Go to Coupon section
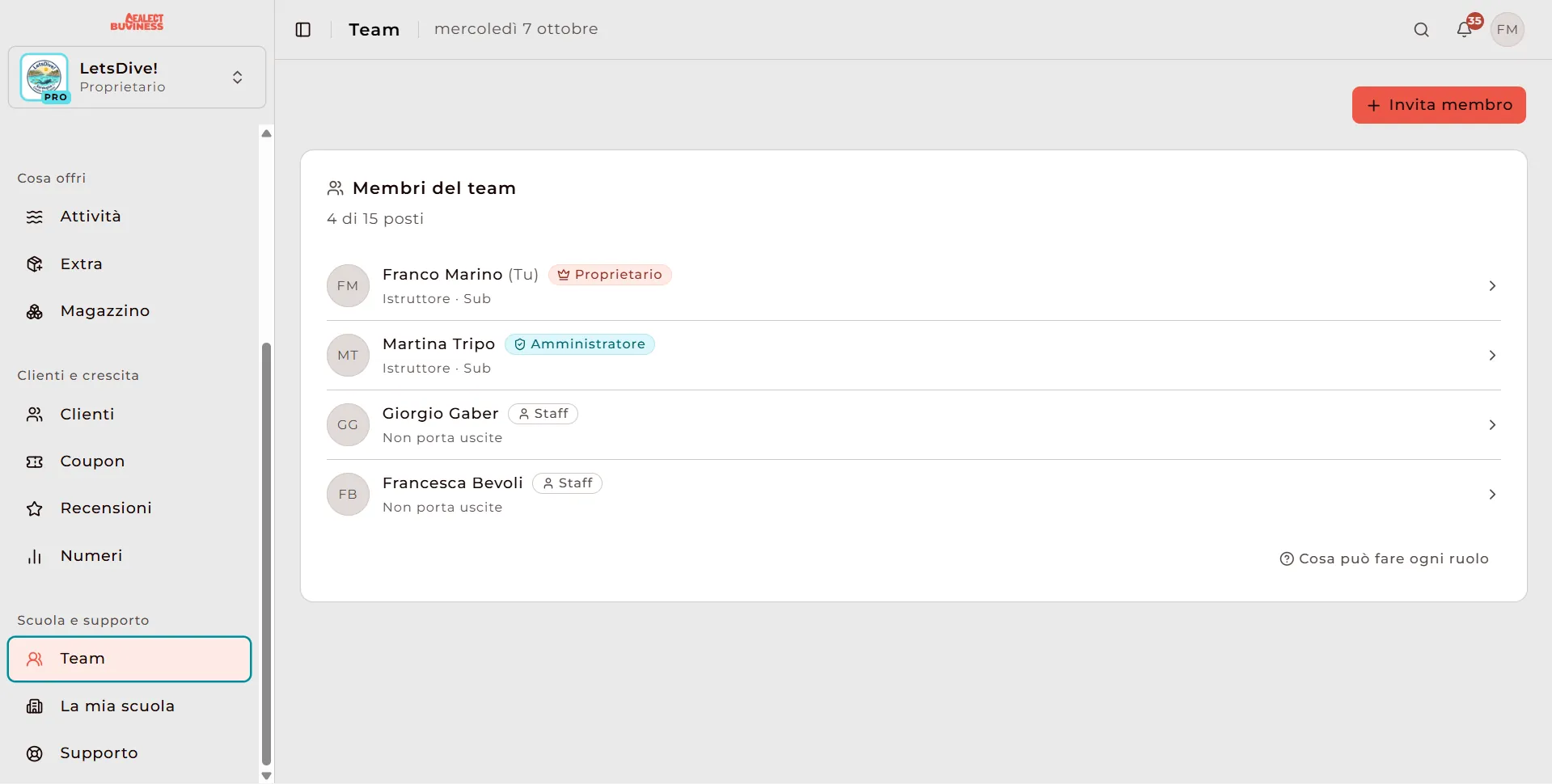Image resolution: width=1552 pixels, height=784 pixels. point(129,462)
